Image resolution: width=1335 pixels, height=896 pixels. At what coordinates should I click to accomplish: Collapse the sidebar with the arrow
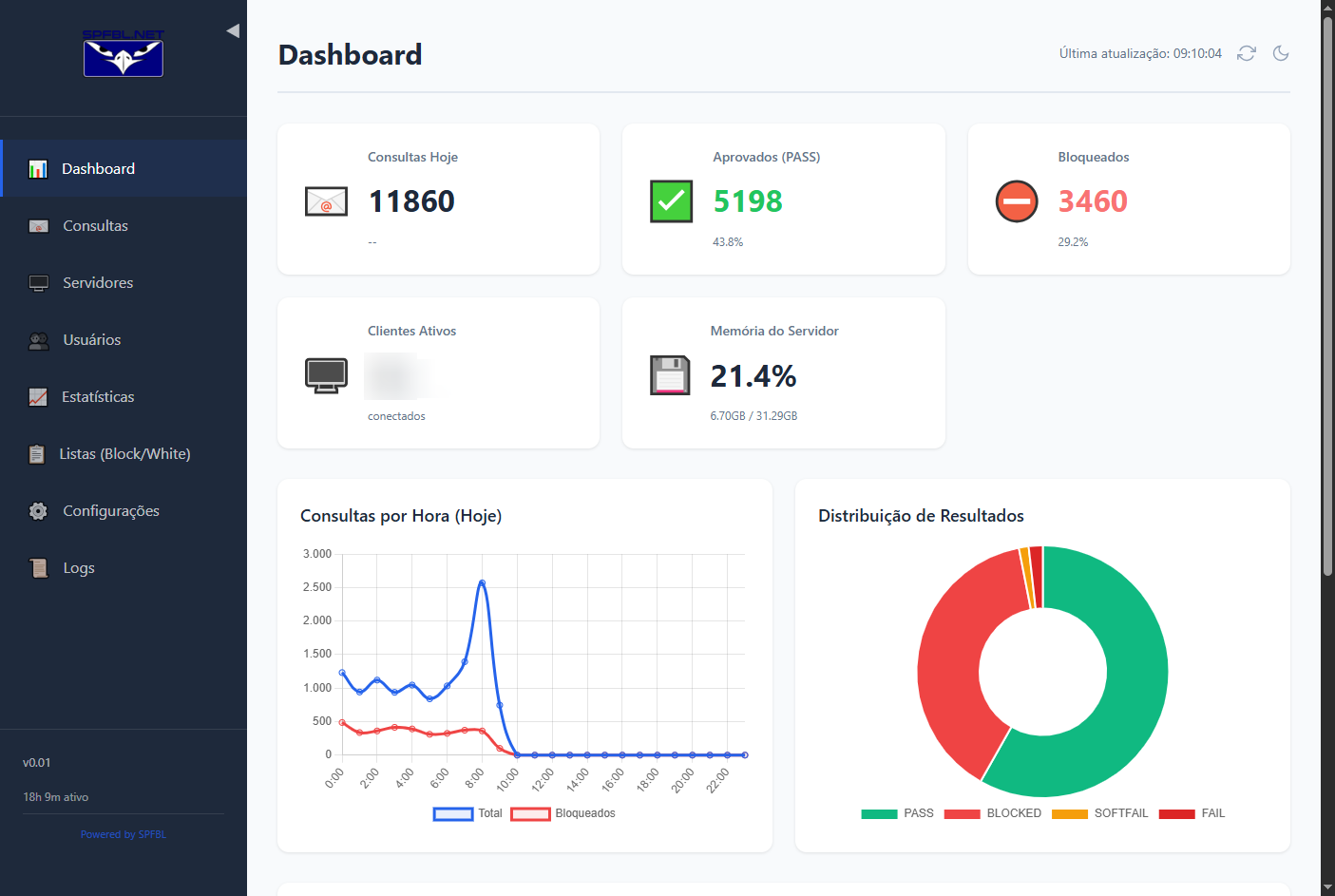(x=233, y=31)
